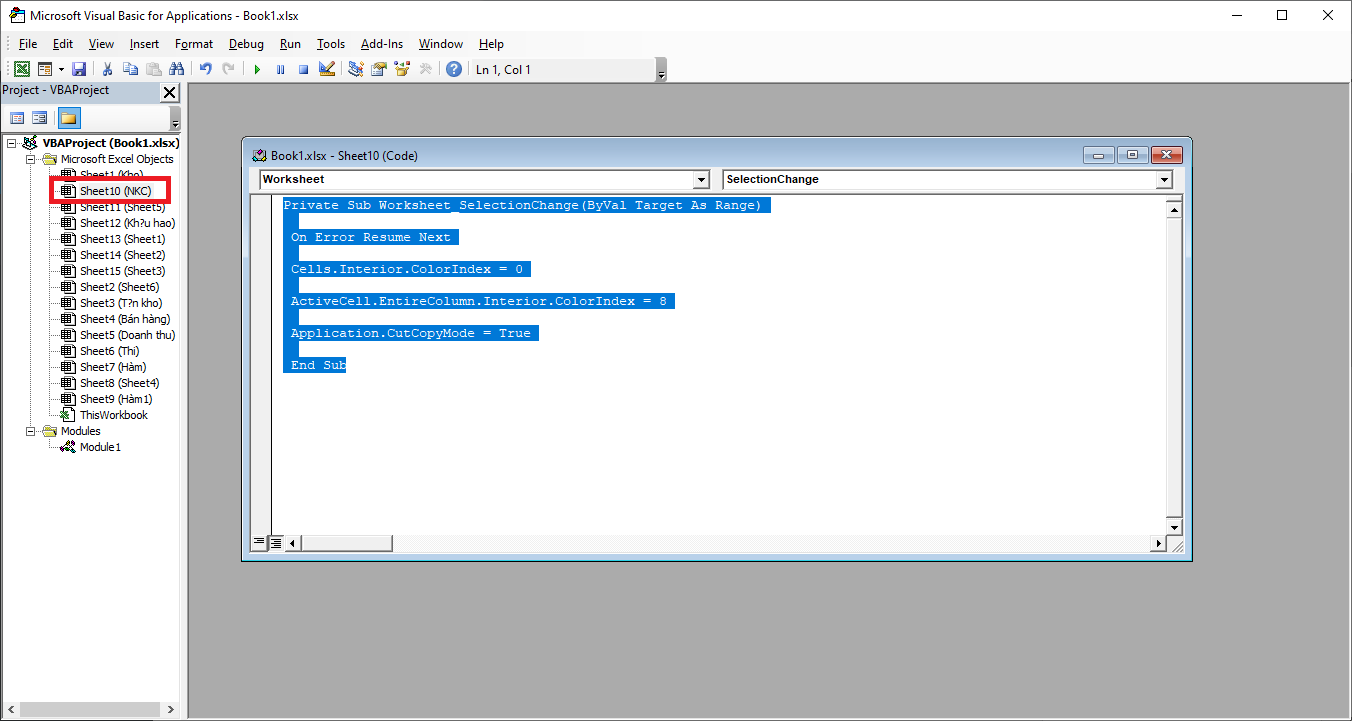Image resolution: width=1352 pixels, height=721 pixels.
Task: Switch to Procedure View at code window bottom
Action: 259,542
